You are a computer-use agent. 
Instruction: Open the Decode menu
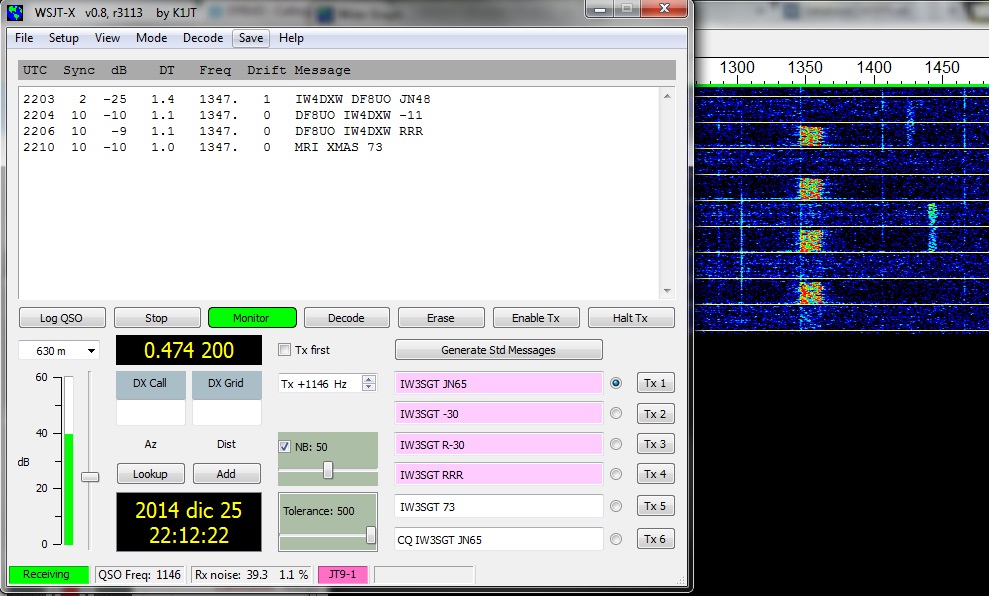coord(203,38)
